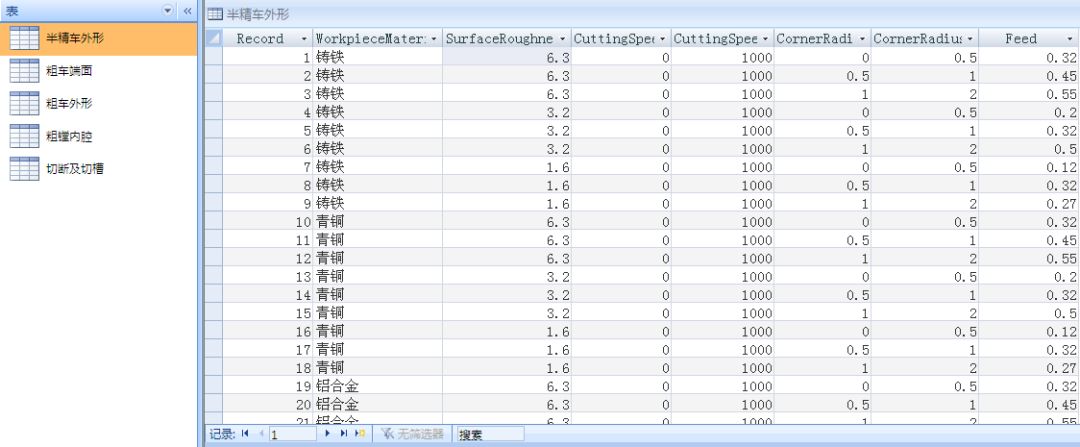Screen dimensions: 1080x447
Task: Open the 粗车端面 table
Action: point(75,71)
